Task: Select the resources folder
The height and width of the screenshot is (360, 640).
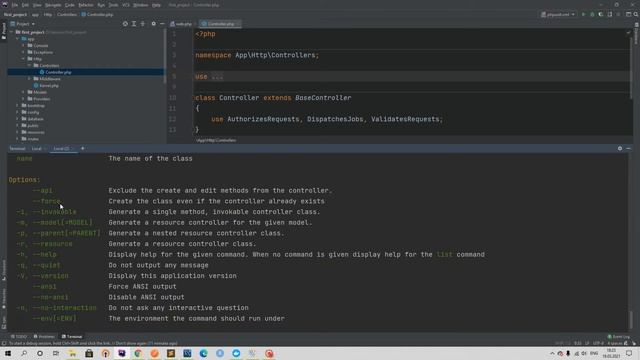Action: pyautogui.click(x=36, y=132)
